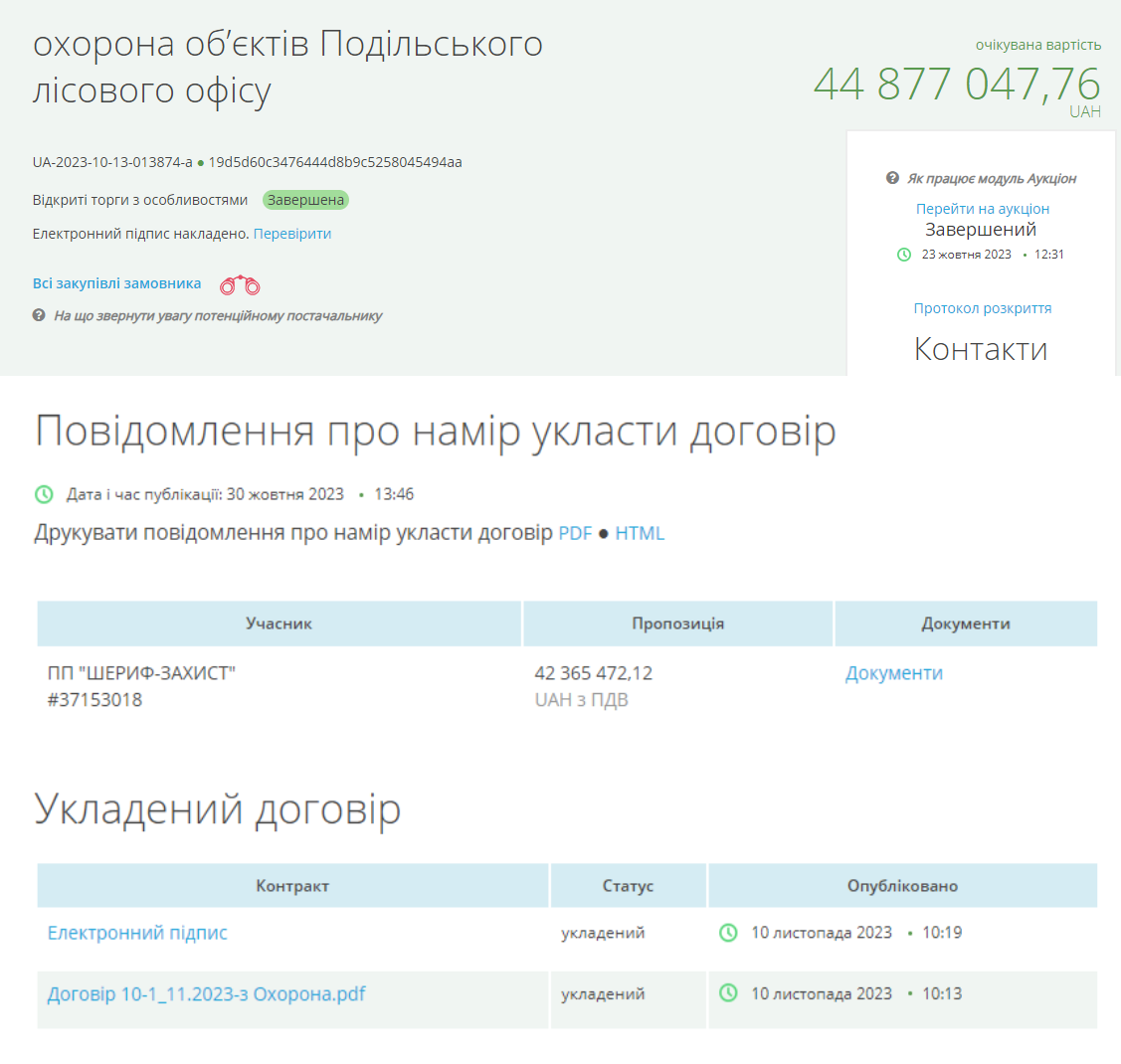Click the proposal amount 42 365 472,12
Screen dimensions: 1121x1064
click(x=594, y=673)
